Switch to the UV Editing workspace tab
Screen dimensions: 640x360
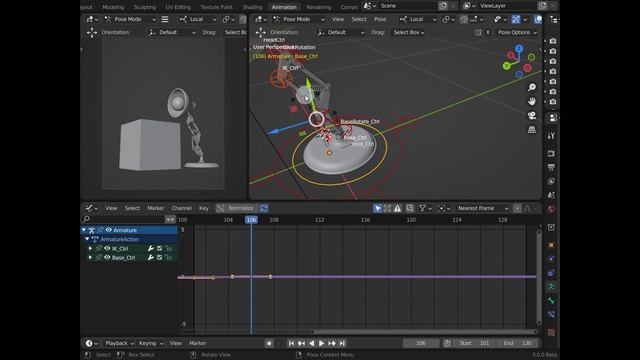pos(178,7)
